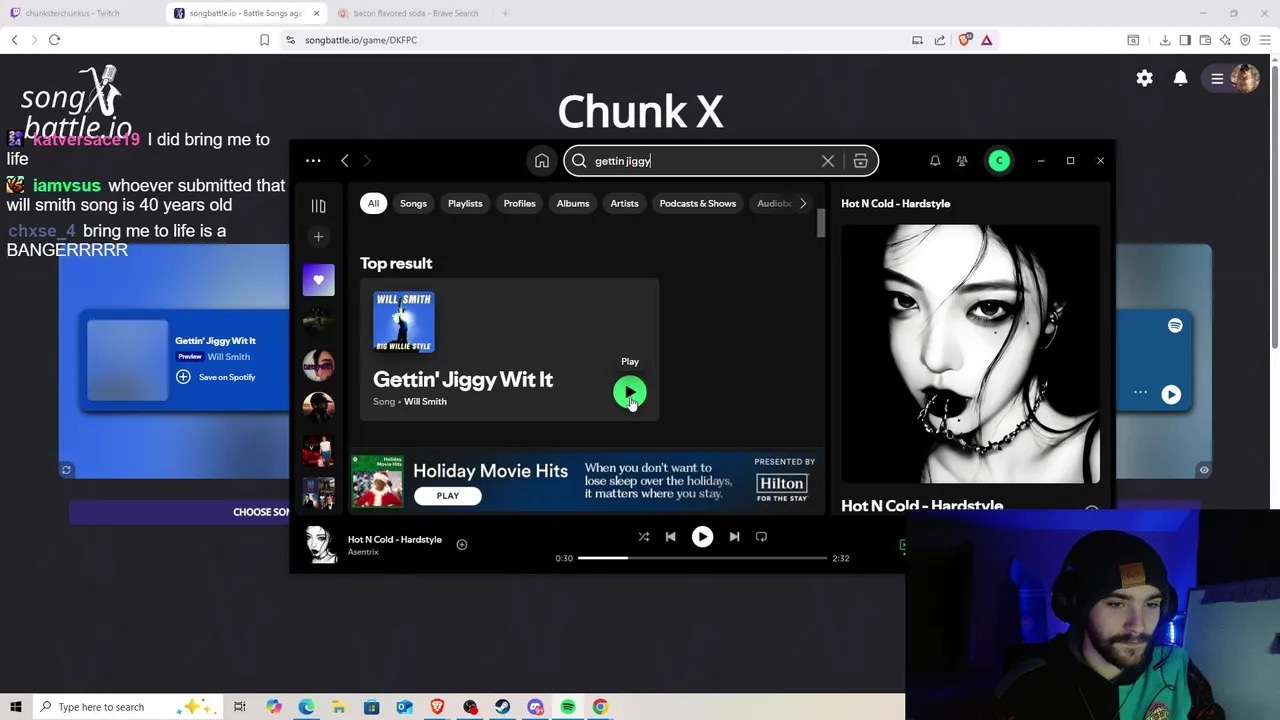This screenshot has height=720, width=1280.
Task: Open the Hot N Cold now-playing cover thumbnail
Action: coord(321,545)
